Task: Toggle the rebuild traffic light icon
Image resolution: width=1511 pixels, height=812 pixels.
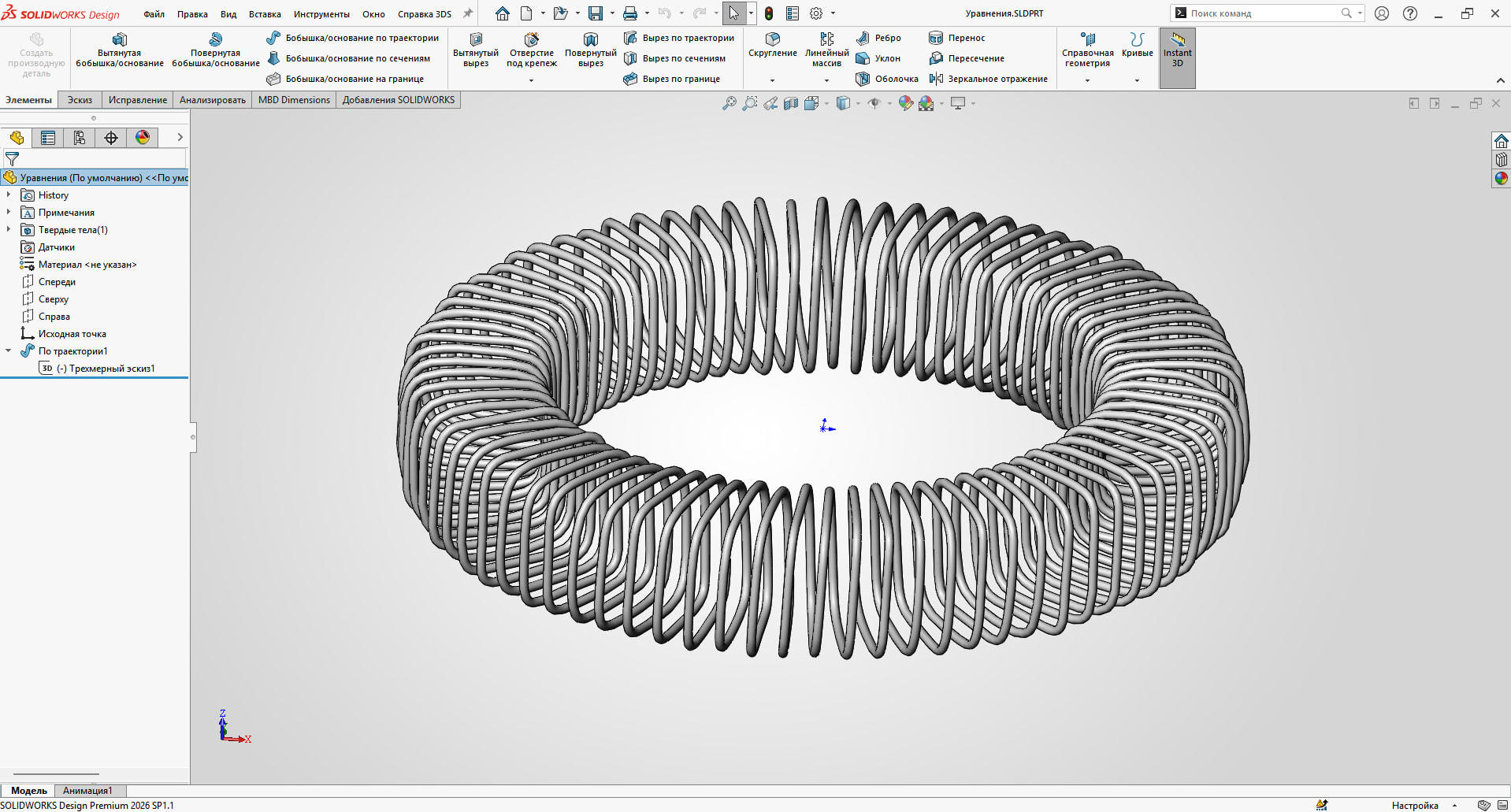Action: pyautogui.click(x=769, y=13)
